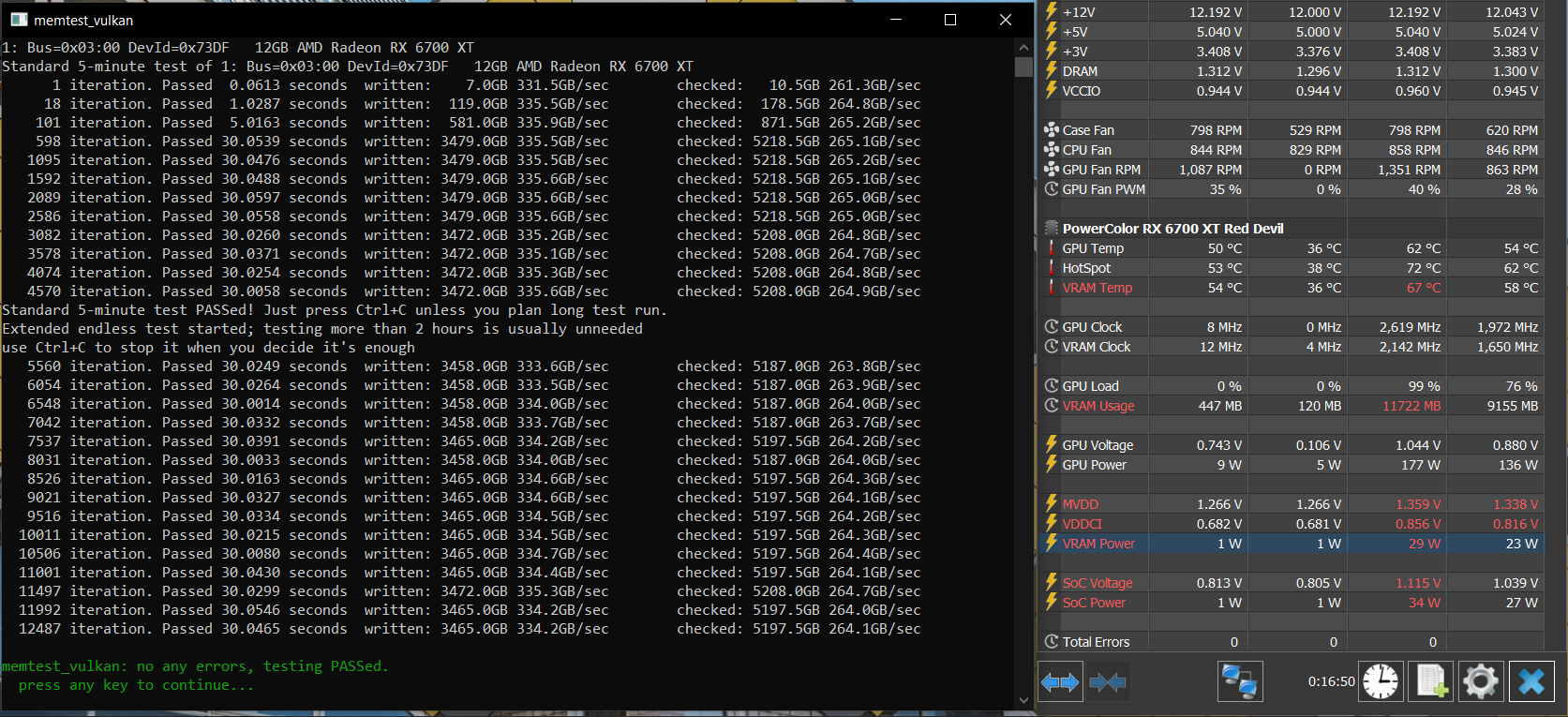1568x717 pixels.
Task: Click the greyed inward-arrows collapse button
Action: tap(1107, 681)
